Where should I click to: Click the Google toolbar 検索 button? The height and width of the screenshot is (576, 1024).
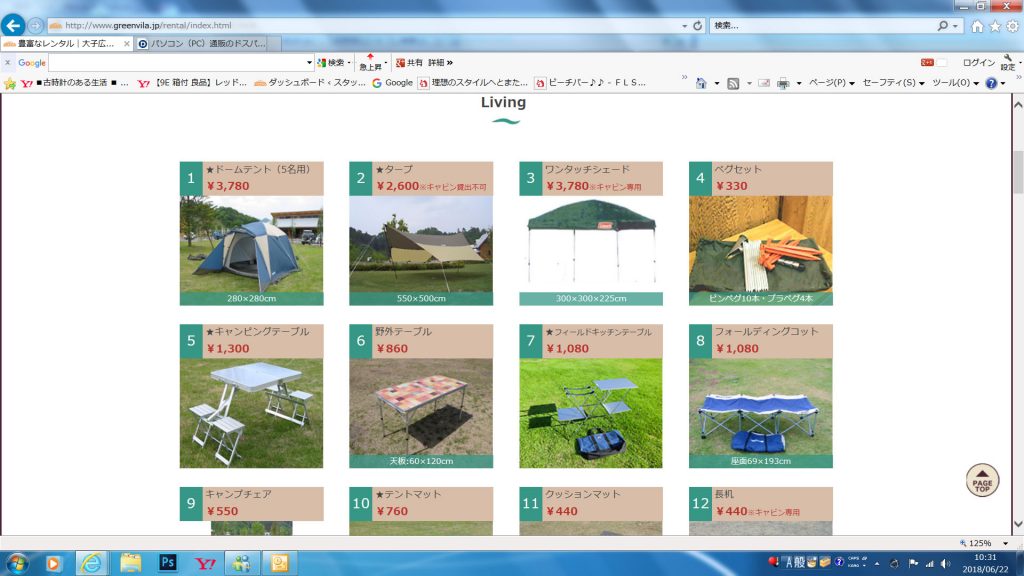pos(331,63)
